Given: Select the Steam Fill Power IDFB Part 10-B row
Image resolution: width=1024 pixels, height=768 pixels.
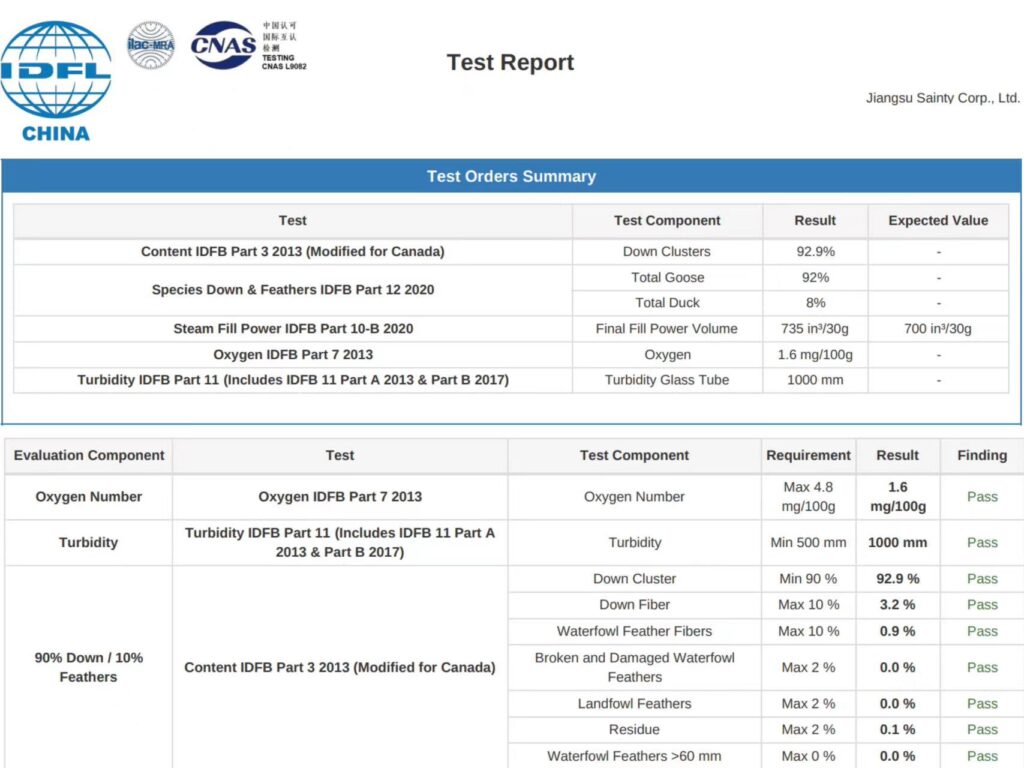Looking at the screenshot, I should click(x=293, y=329).
